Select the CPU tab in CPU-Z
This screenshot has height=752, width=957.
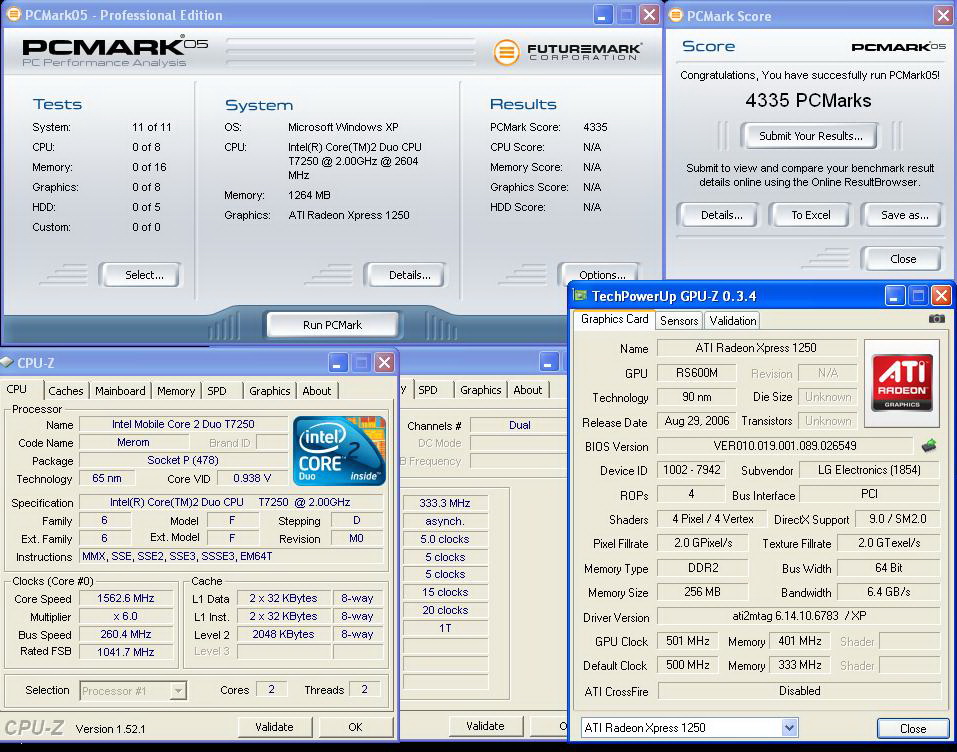tap(16, 389)
